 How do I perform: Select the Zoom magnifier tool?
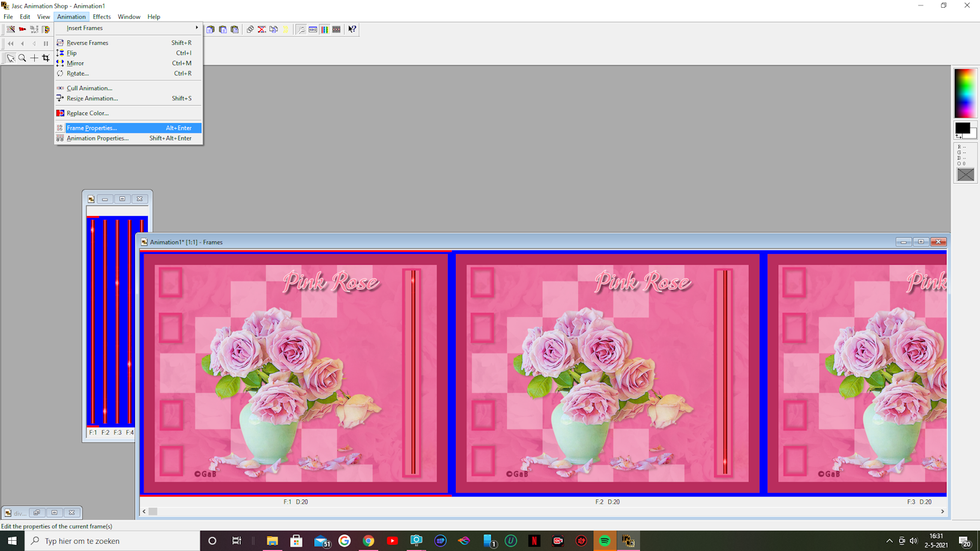[22, 58]
